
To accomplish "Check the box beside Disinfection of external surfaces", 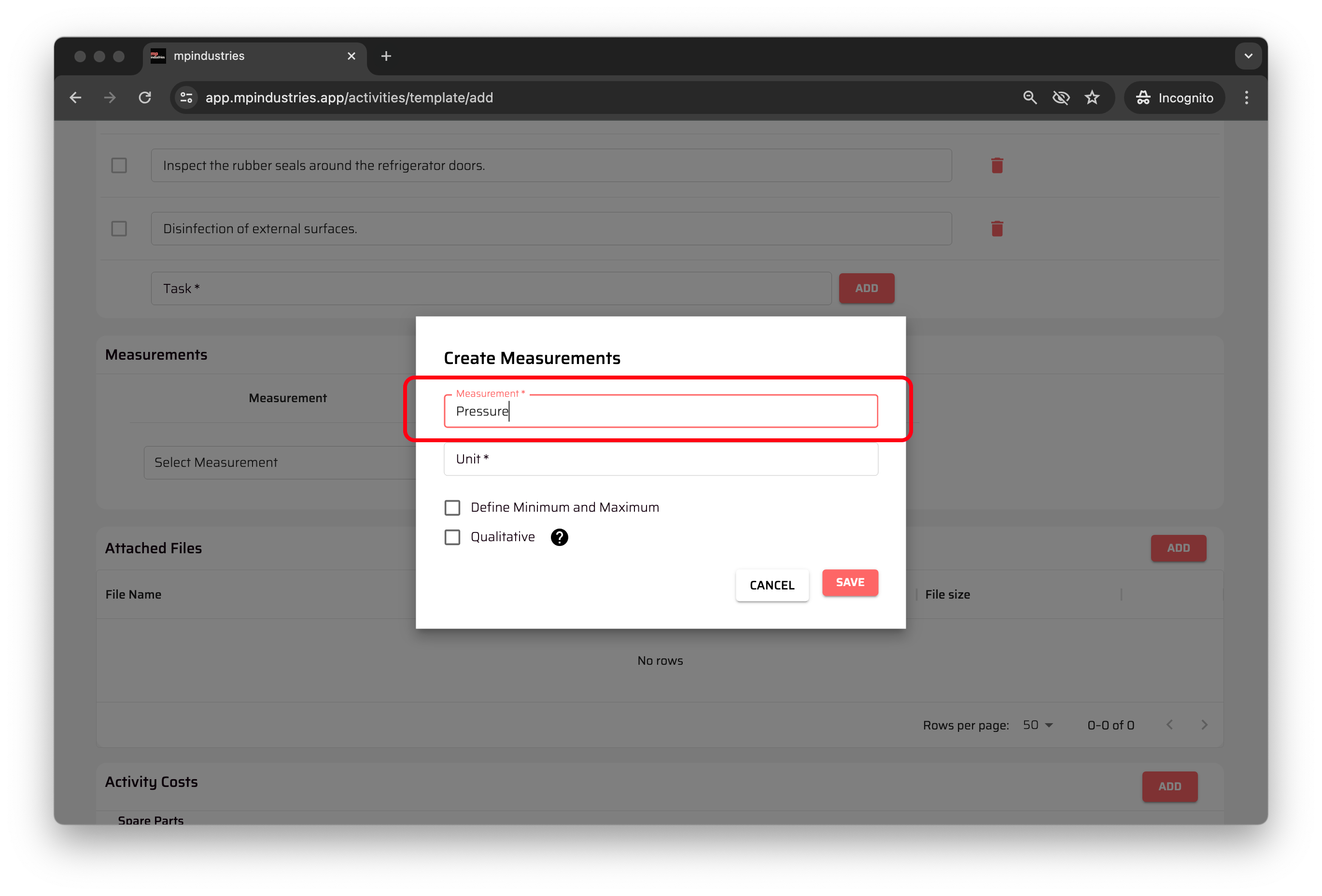I will click(119, 229).
